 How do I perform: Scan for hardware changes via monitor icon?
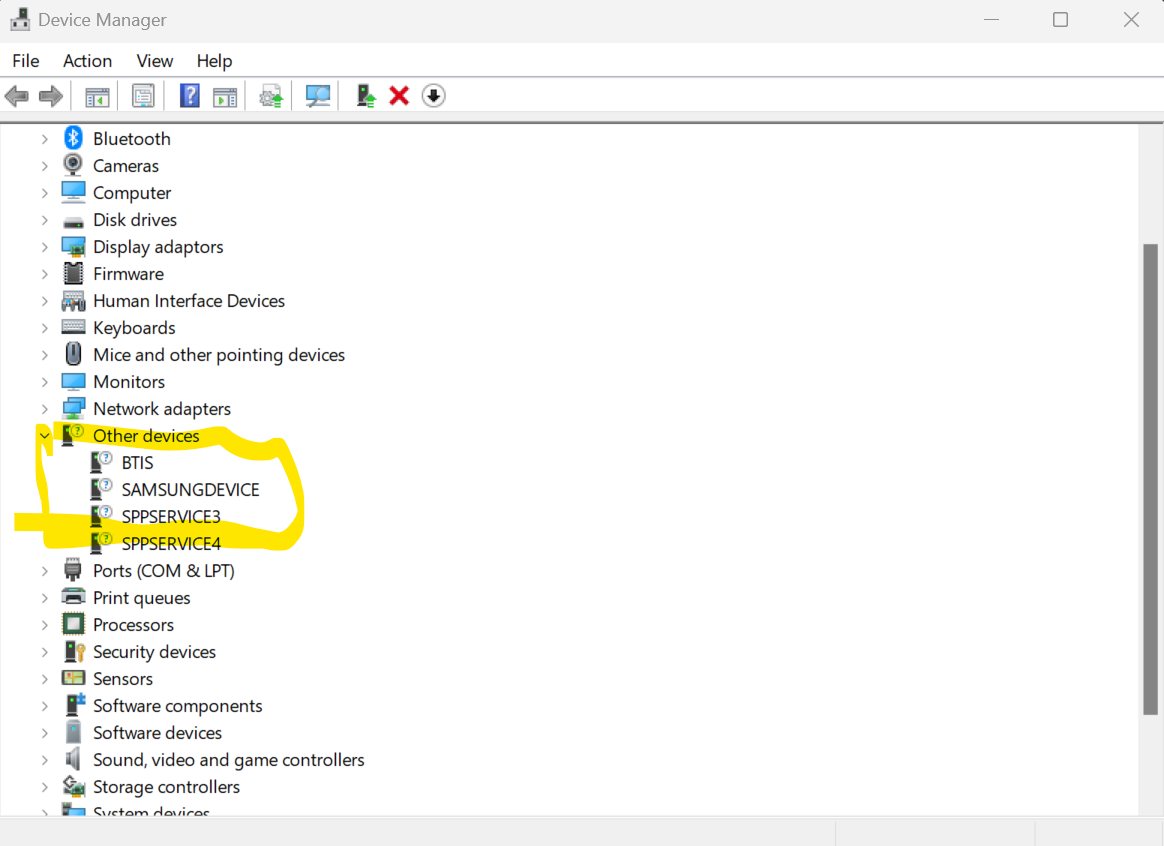point(318,96)
